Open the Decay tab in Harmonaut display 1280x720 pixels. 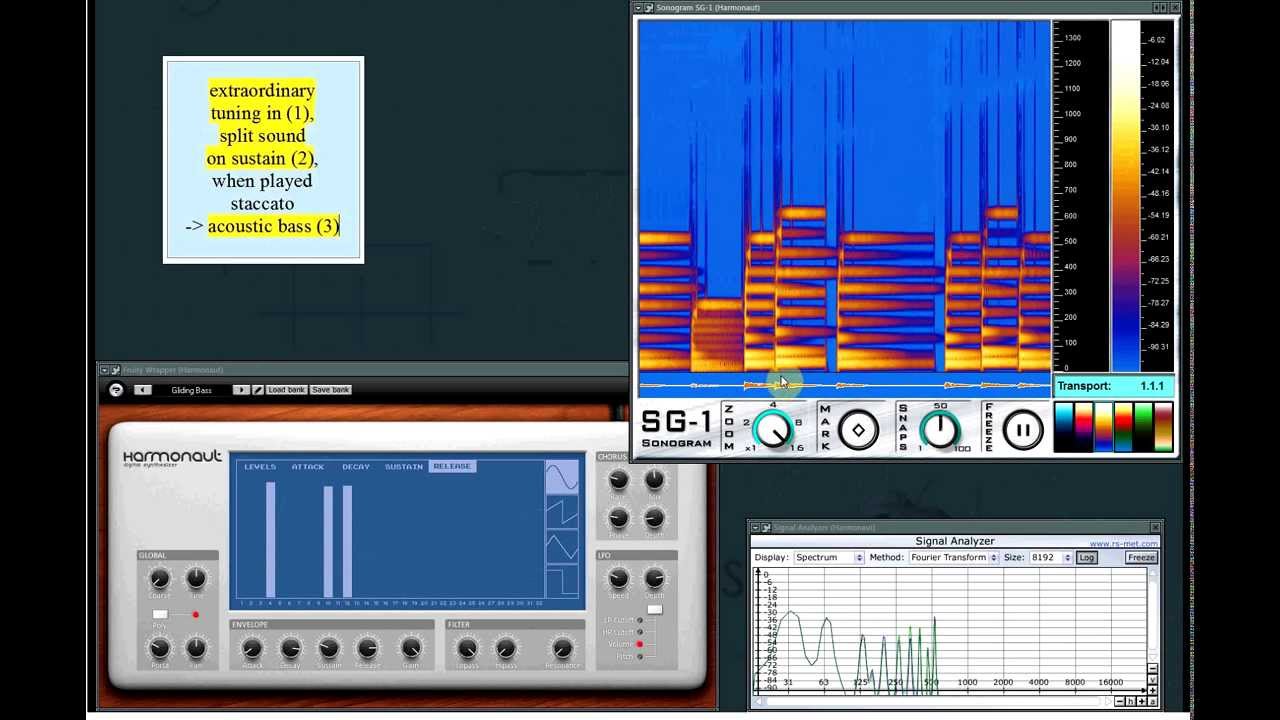pos(356,467)
